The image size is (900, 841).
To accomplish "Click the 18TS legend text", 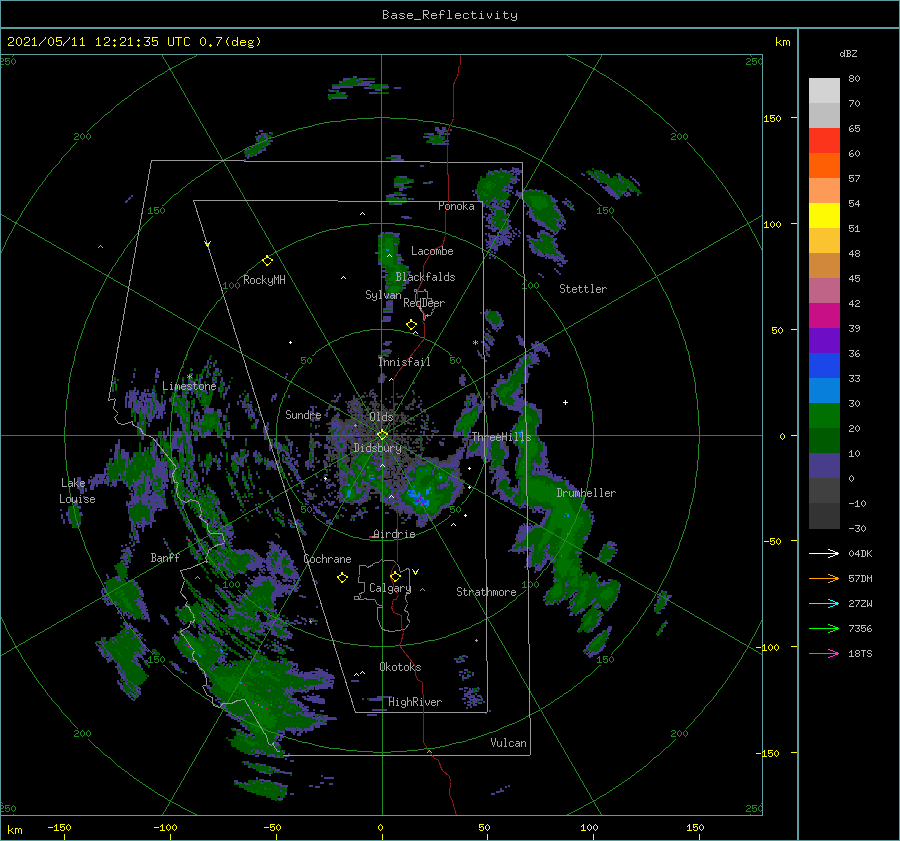I will [860, 654].
